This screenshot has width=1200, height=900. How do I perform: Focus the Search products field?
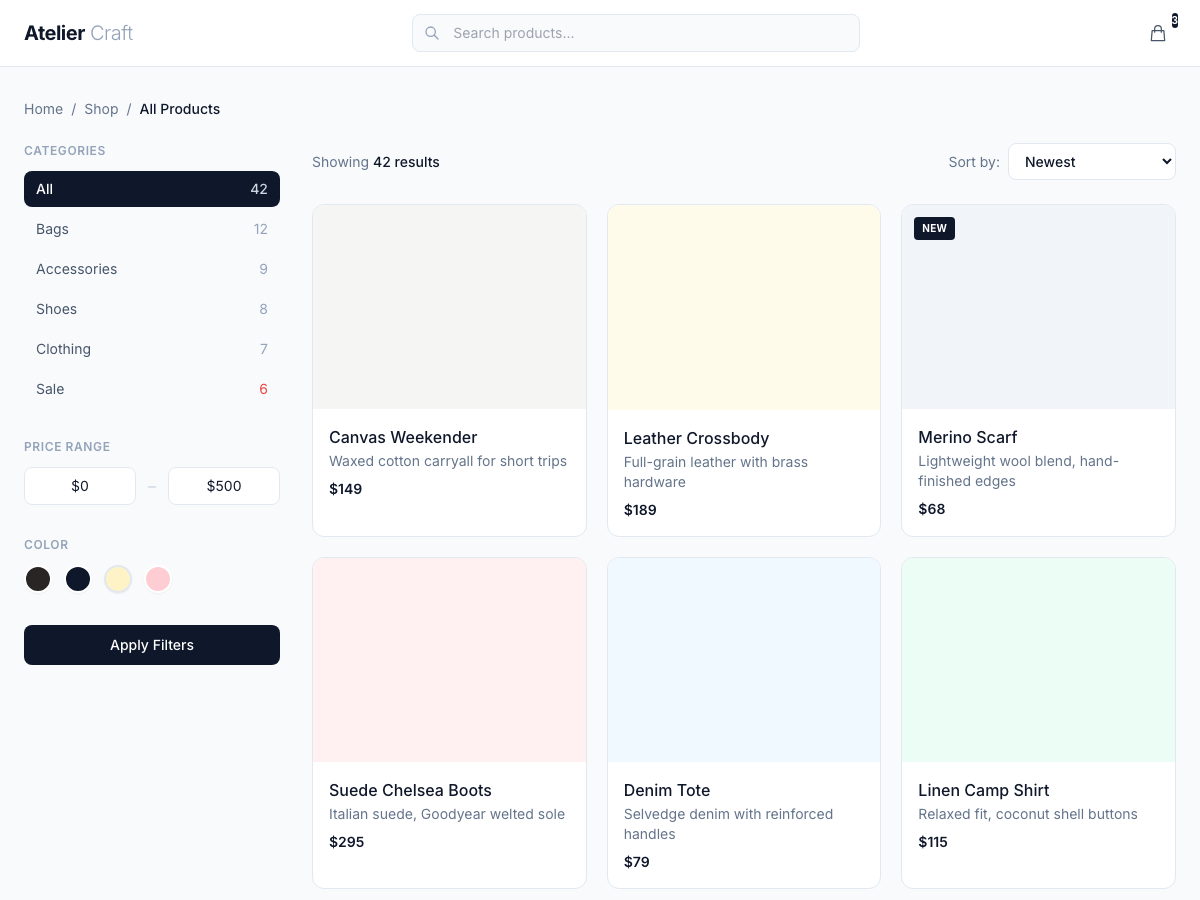(x=636, y=33)
